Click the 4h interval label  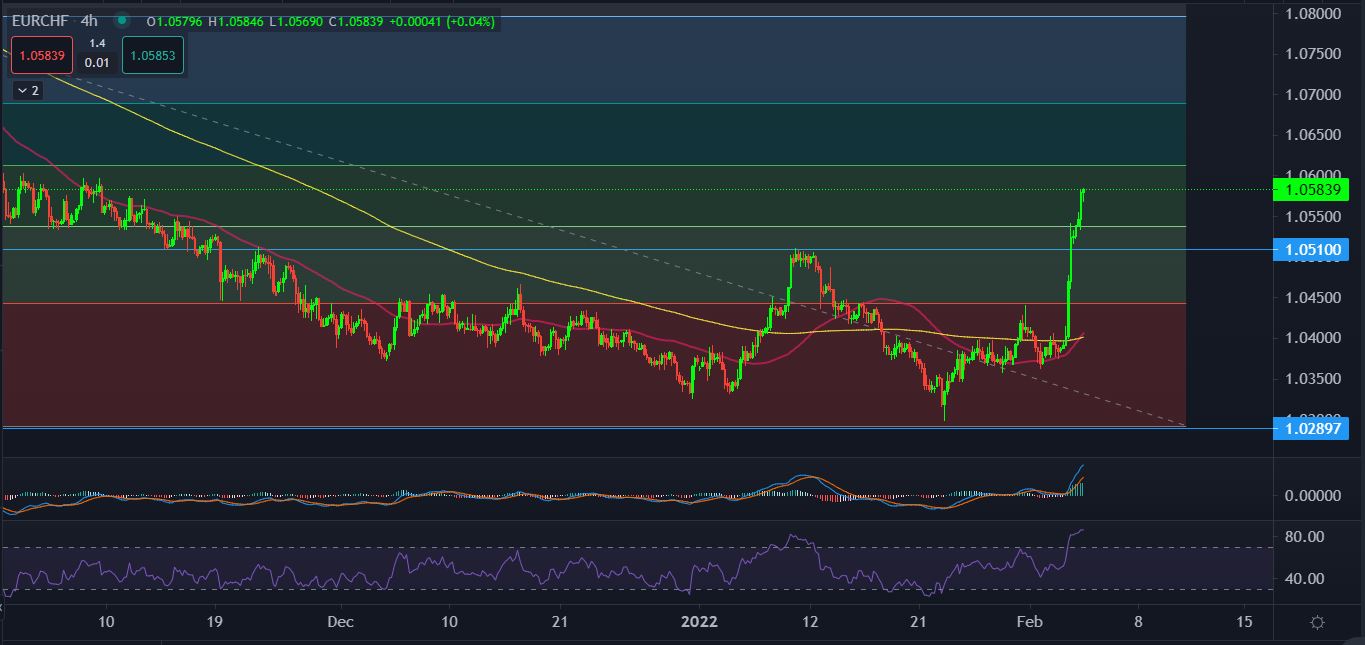click(89, 20)
